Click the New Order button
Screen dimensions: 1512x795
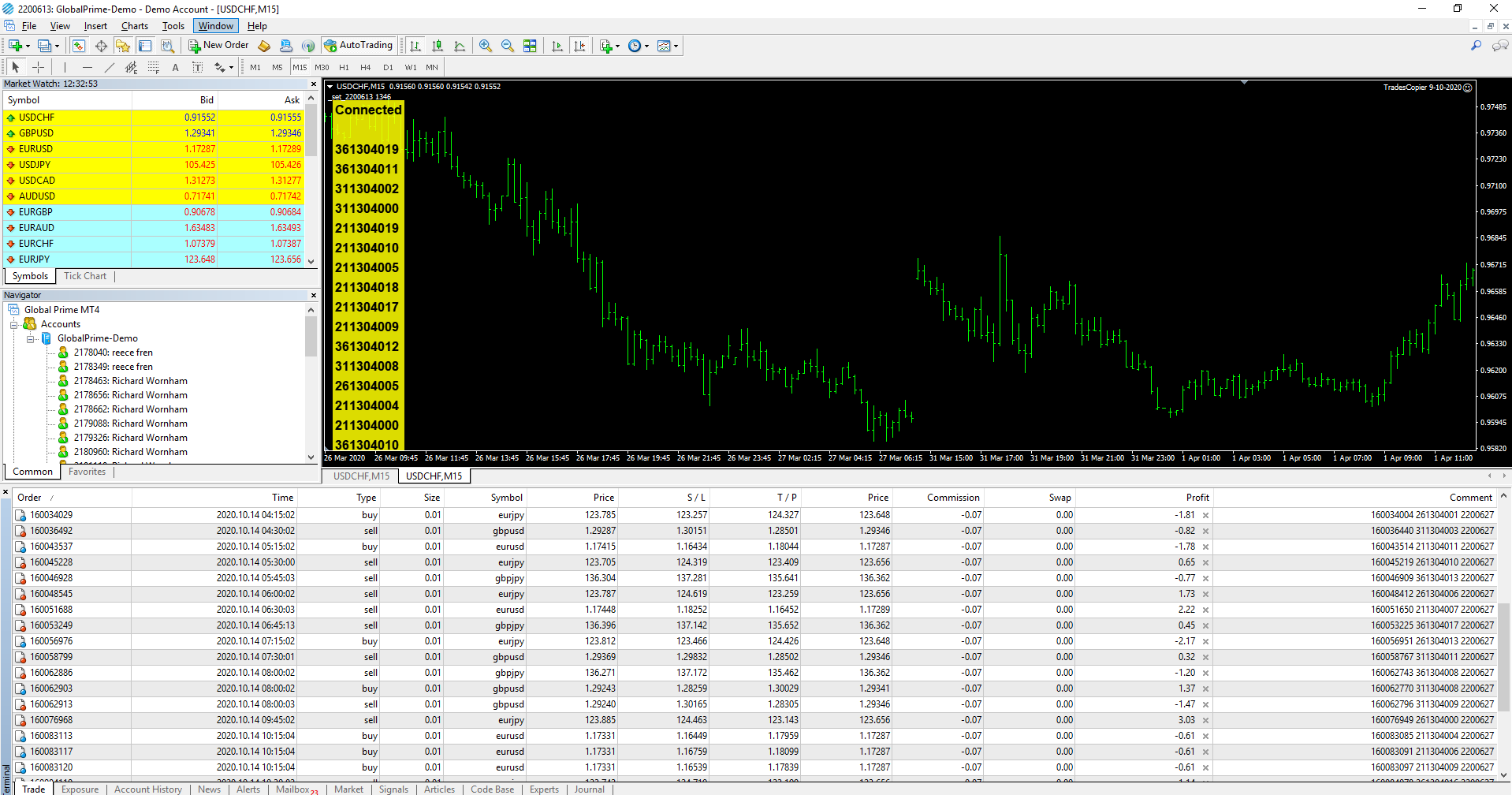pyautogui.click(x=218, y=46)
